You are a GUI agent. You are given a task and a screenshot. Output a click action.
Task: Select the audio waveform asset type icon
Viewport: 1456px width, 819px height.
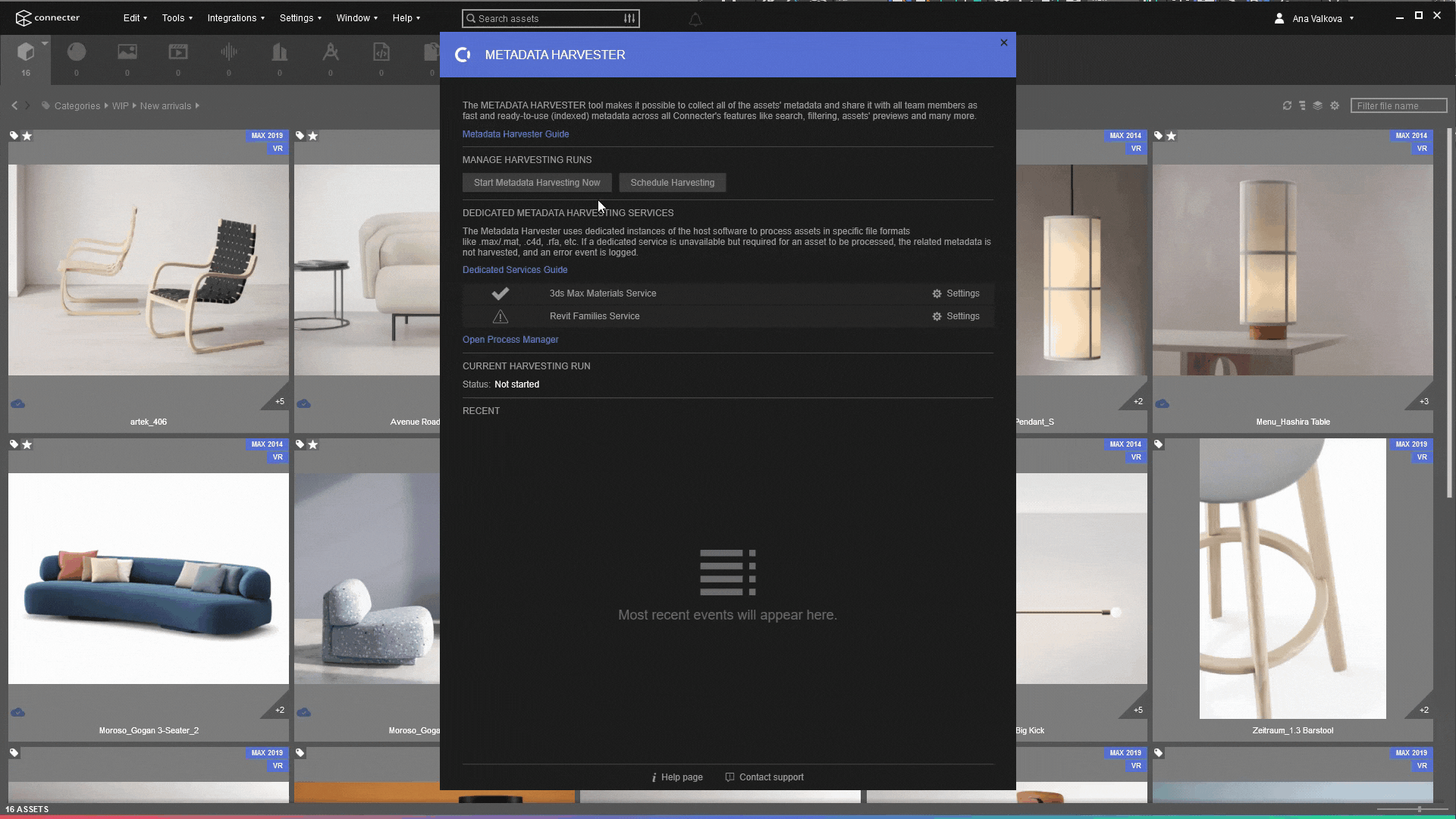tap(229, 52)
